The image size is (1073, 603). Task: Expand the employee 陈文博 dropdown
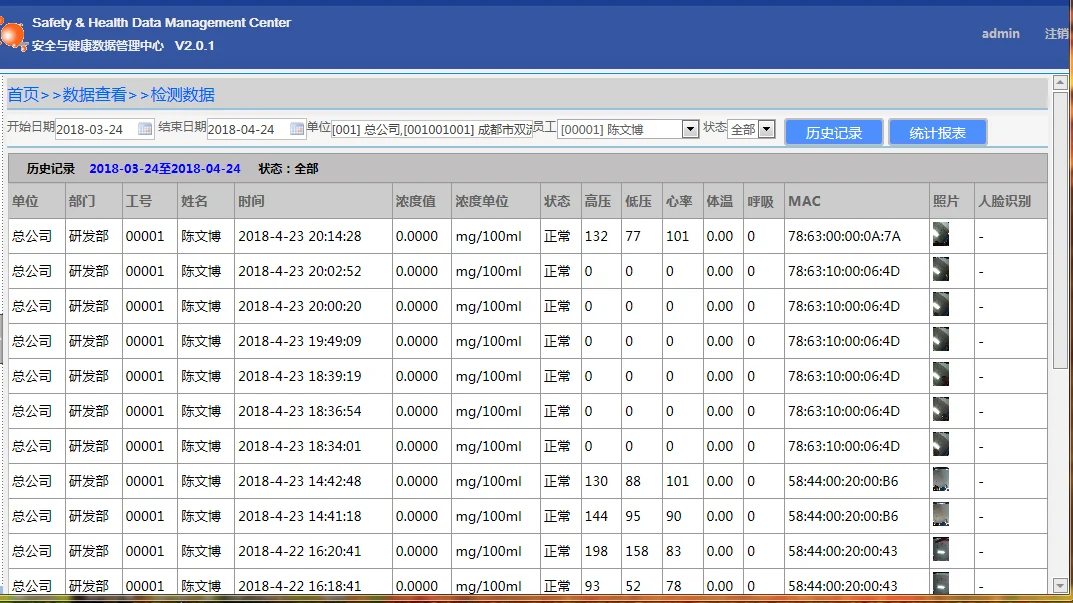[689, 129]
